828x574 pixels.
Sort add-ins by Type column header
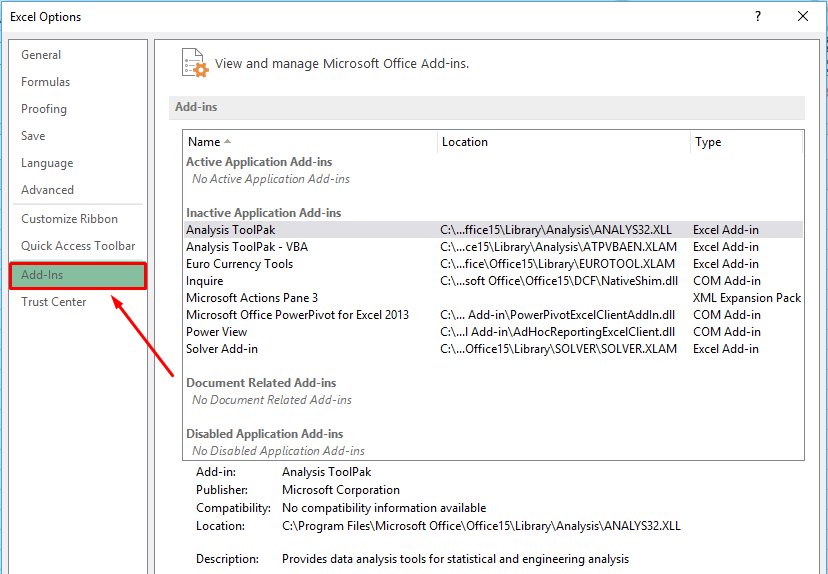pos(746,142)
